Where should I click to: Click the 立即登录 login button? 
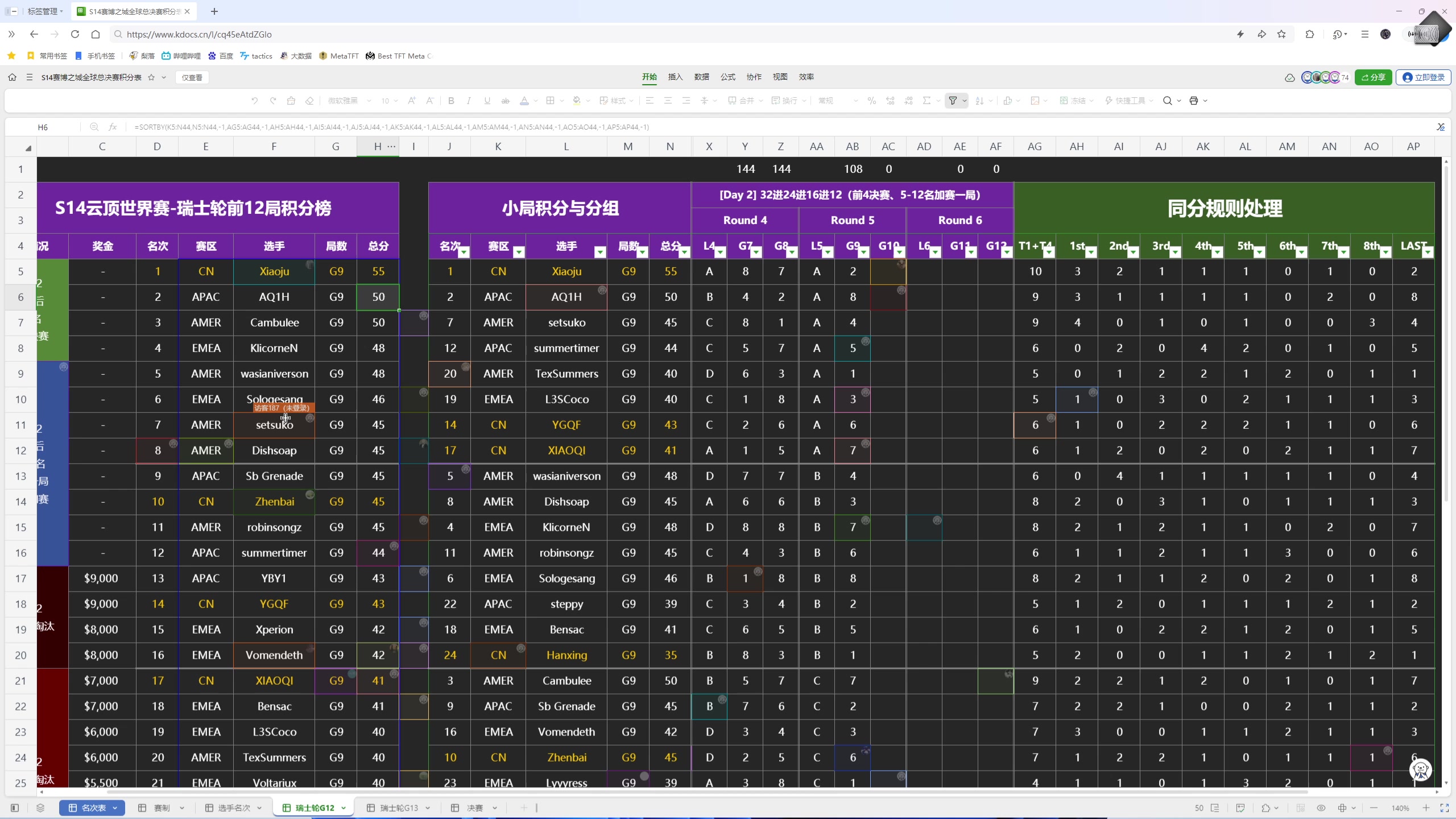[x=1423, y=77]
